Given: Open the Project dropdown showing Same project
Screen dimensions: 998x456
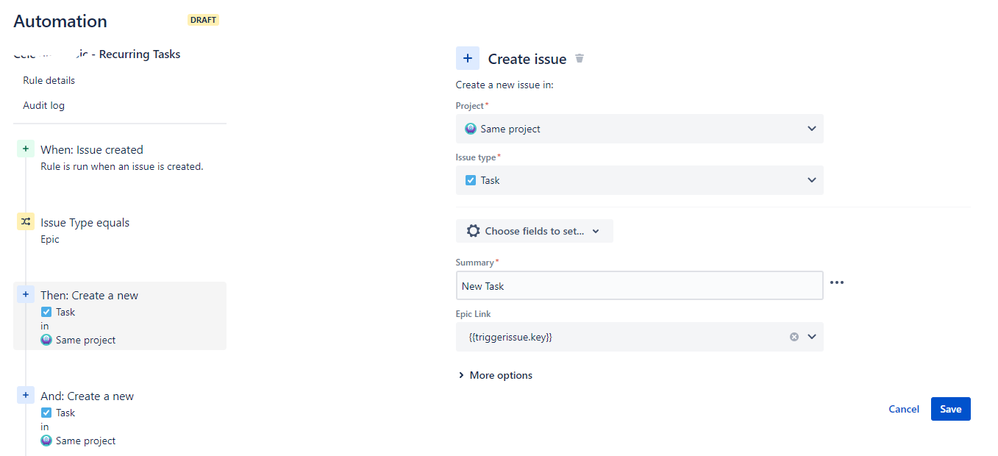Looking at the screenshot, I should [x=639, y=129].
